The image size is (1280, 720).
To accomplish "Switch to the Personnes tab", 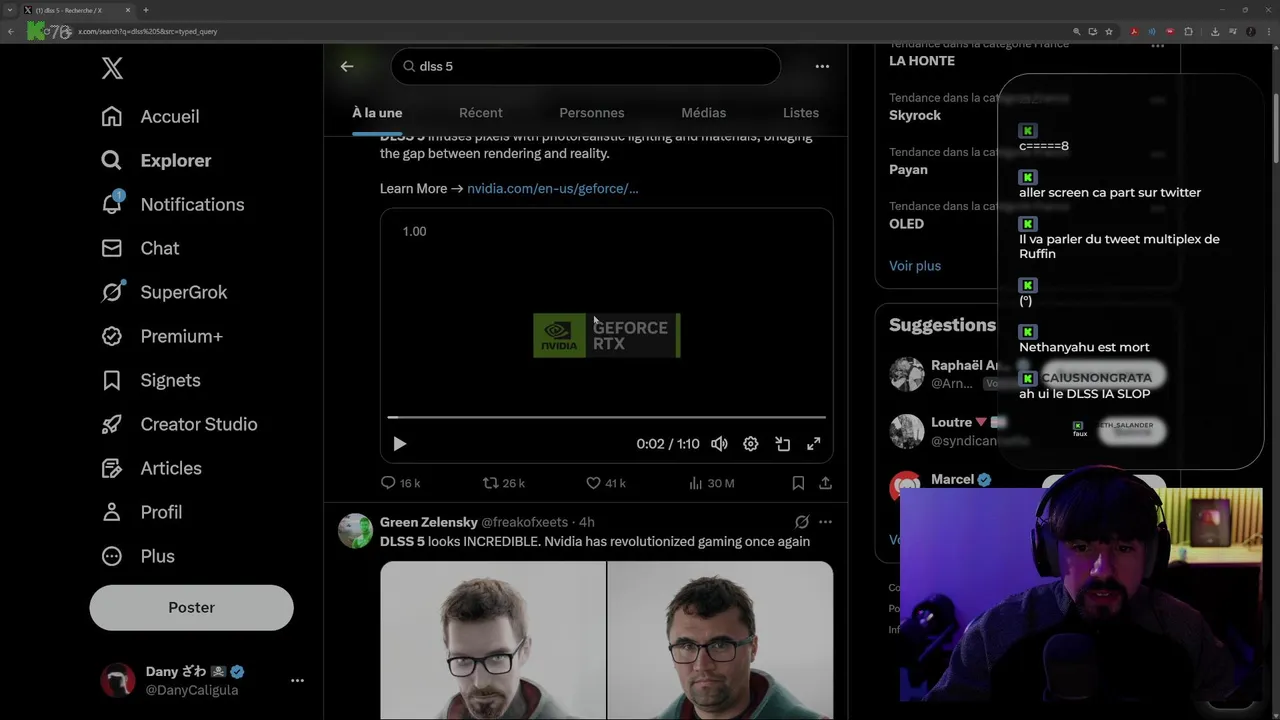I will tap(592, 113).
